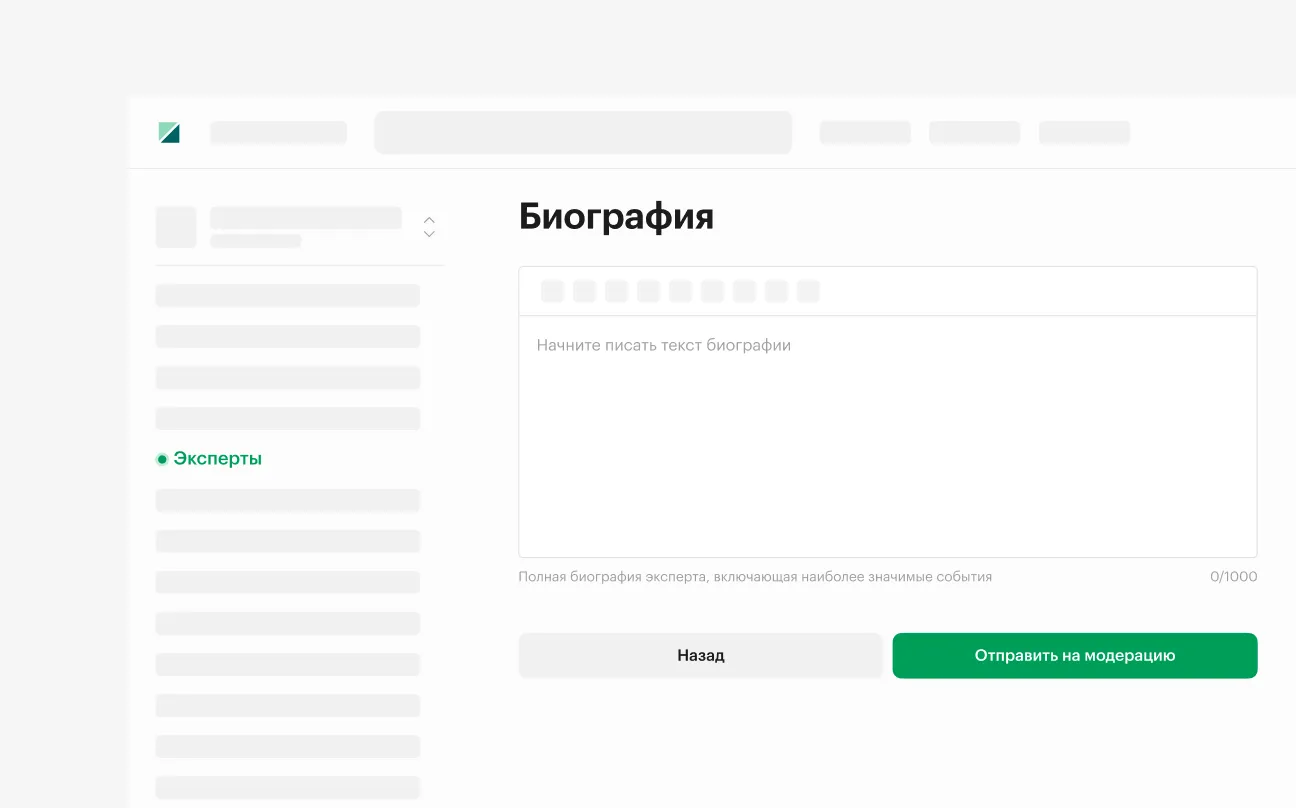
Task: Click the green logo icon in the header
Action: pos(169,131)
